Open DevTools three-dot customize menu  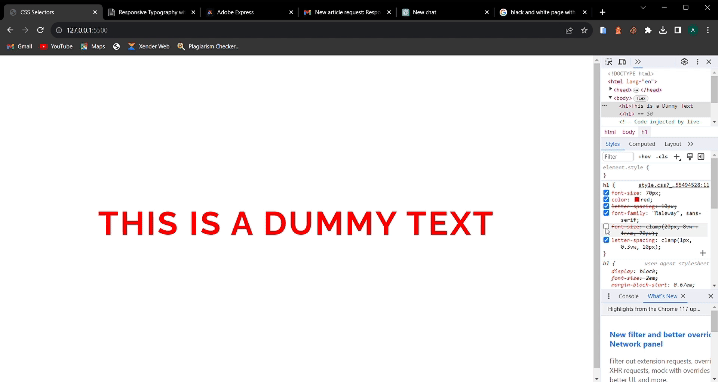[697, 62]
